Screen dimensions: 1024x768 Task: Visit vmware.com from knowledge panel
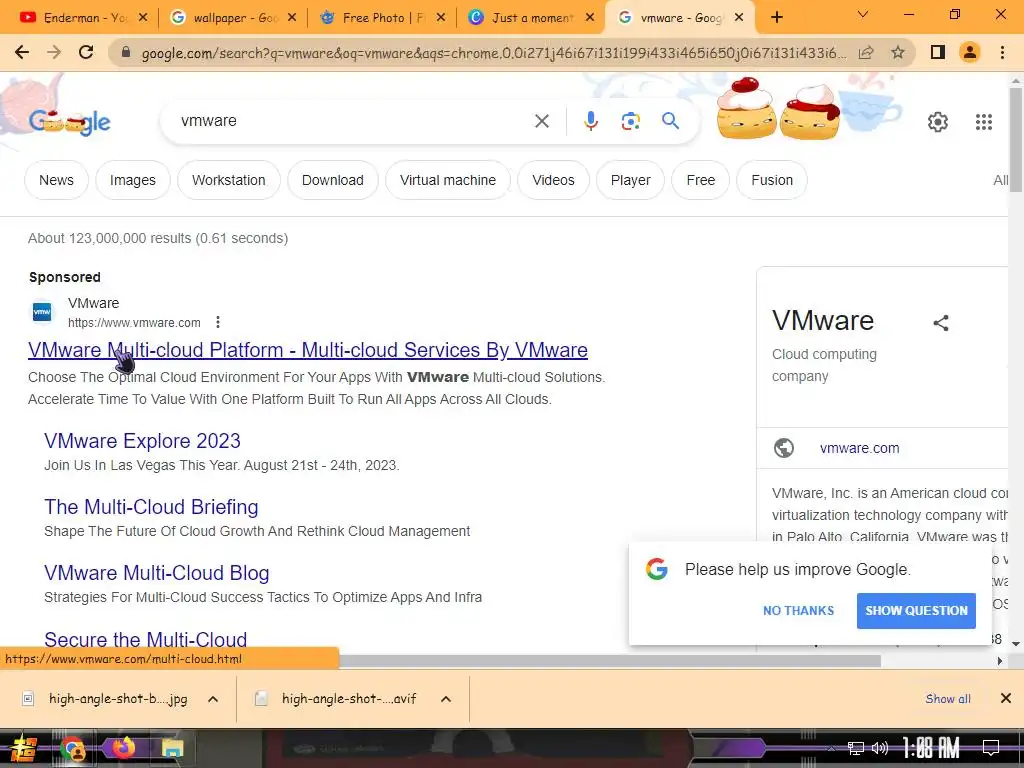[859, 448]
